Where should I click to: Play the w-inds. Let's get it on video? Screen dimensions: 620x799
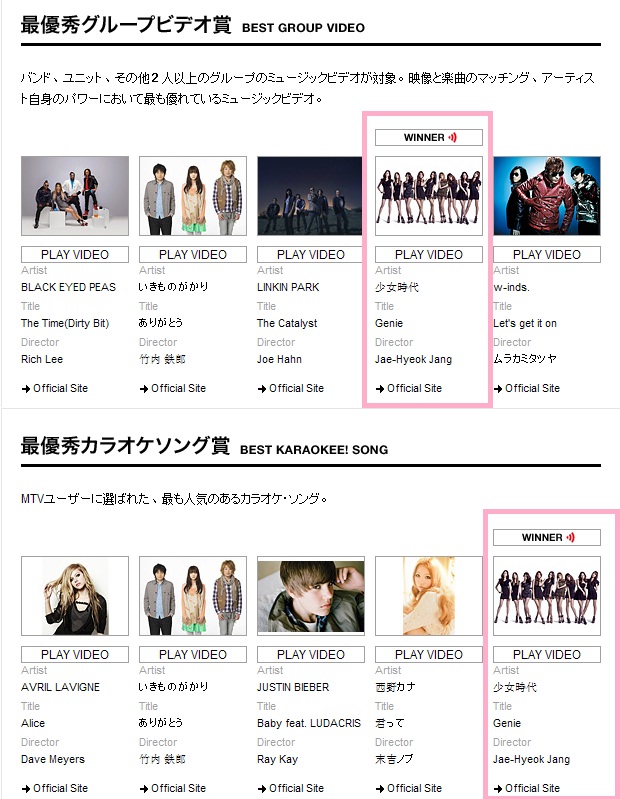pos(547,254)
